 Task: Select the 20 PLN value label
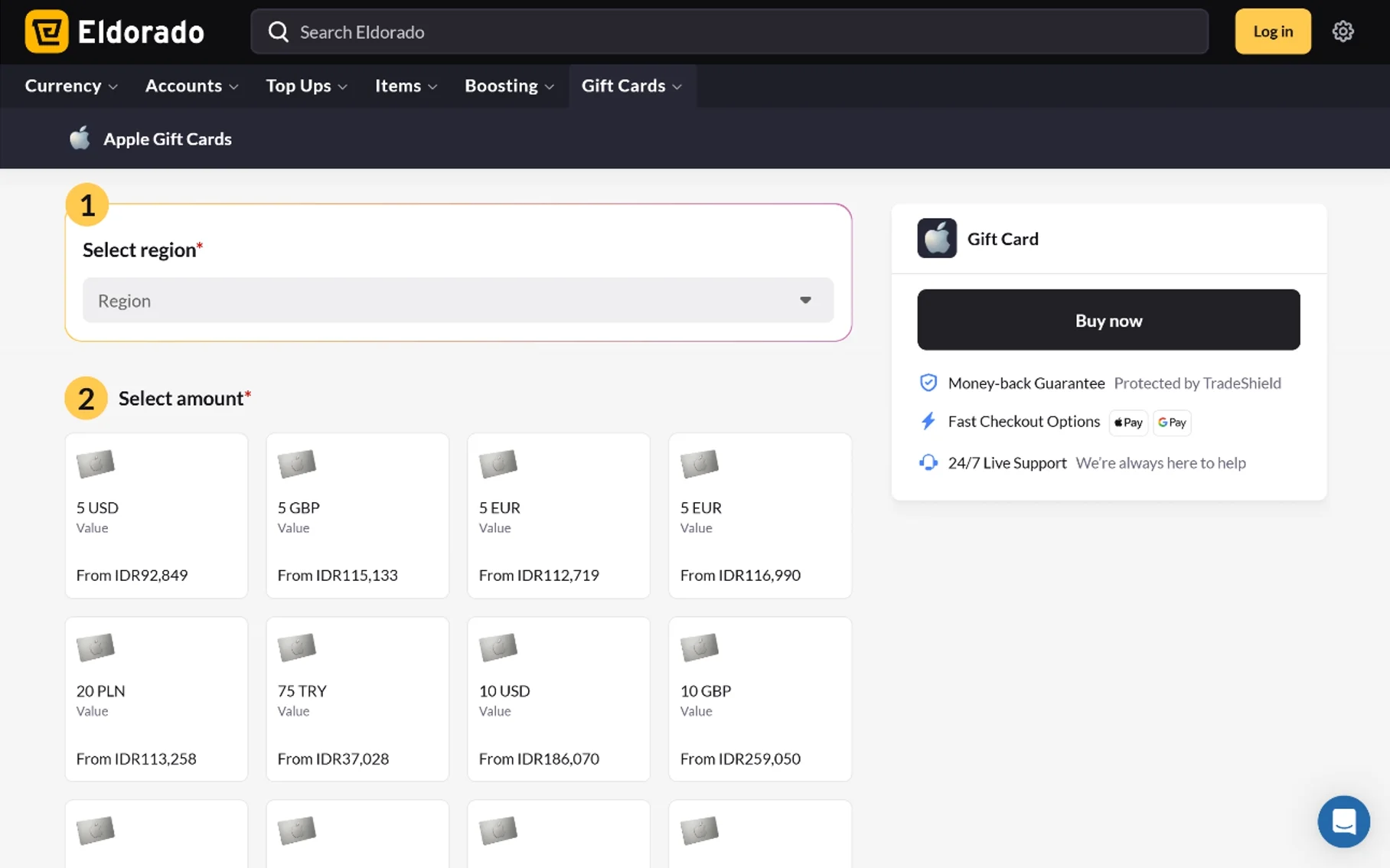click(x=100, y=690)
